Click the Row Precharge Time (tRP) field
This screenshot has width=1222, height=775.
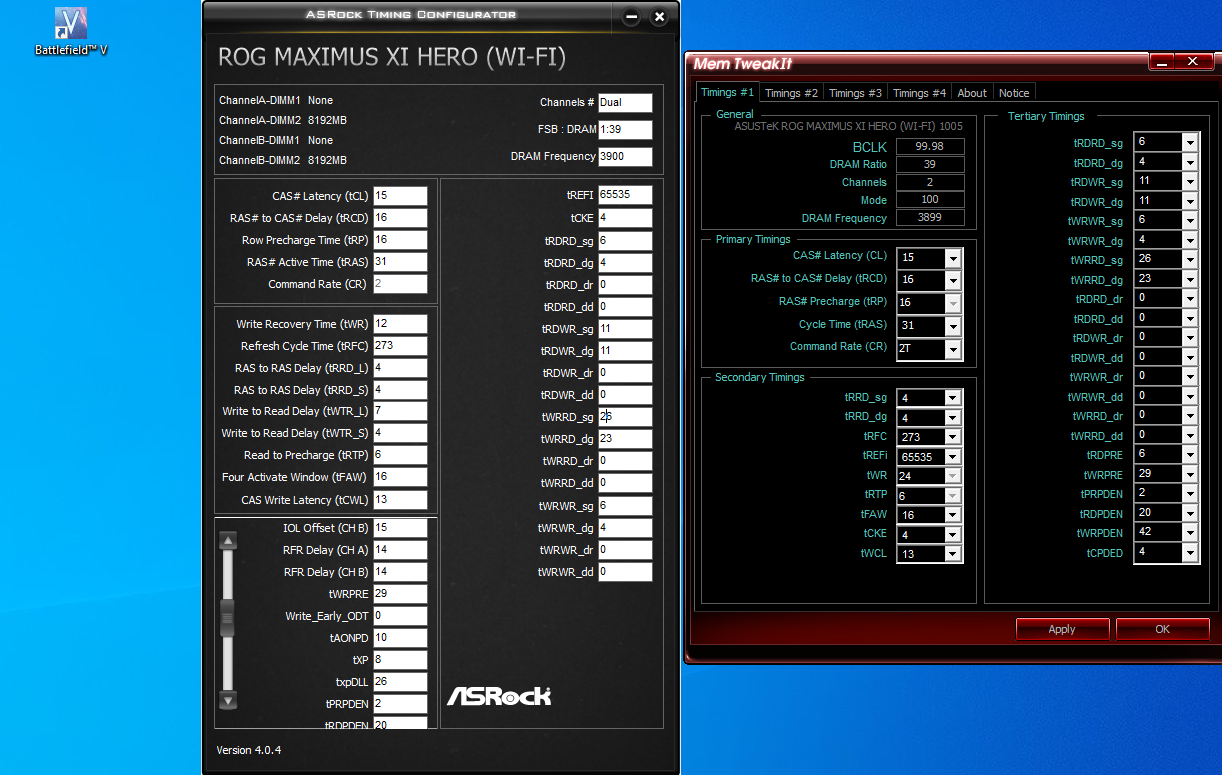coord(400,240)
